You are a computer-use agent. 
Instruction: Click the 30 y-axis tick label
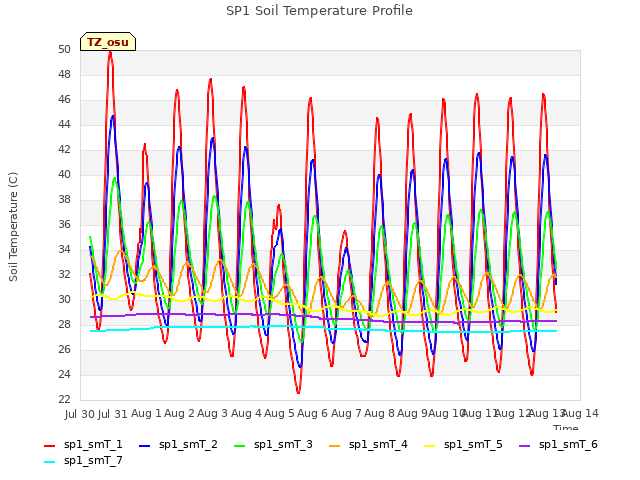[64, 299]
